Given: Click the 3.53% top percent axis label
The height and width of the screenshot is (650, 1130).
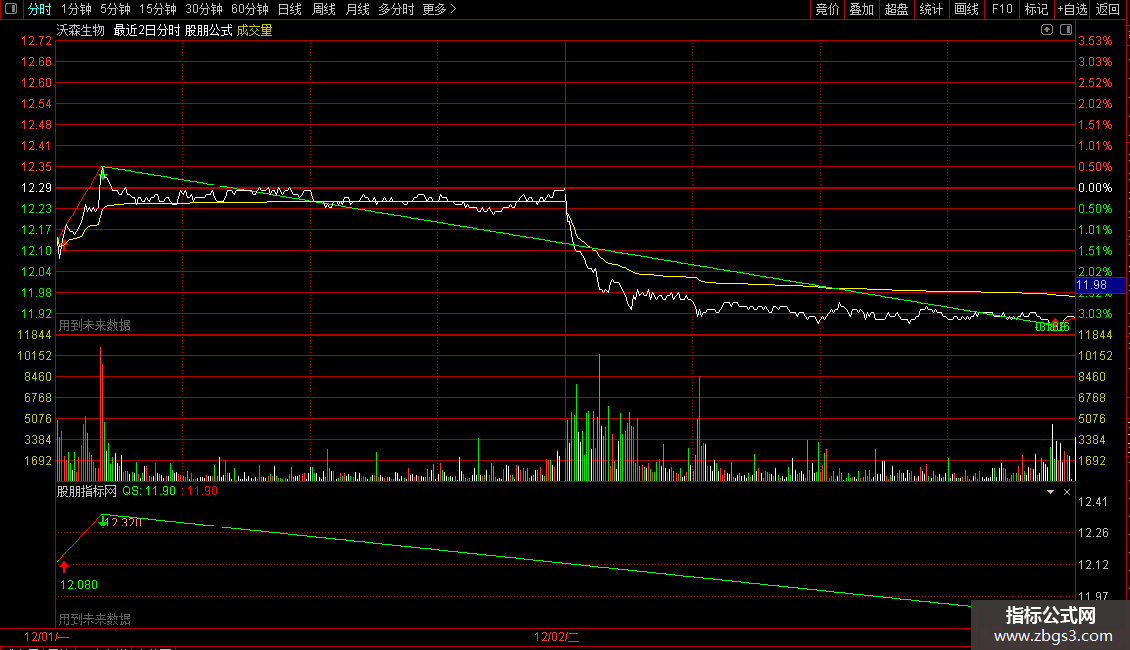Looking at the screenshot, I should 1095,41.
